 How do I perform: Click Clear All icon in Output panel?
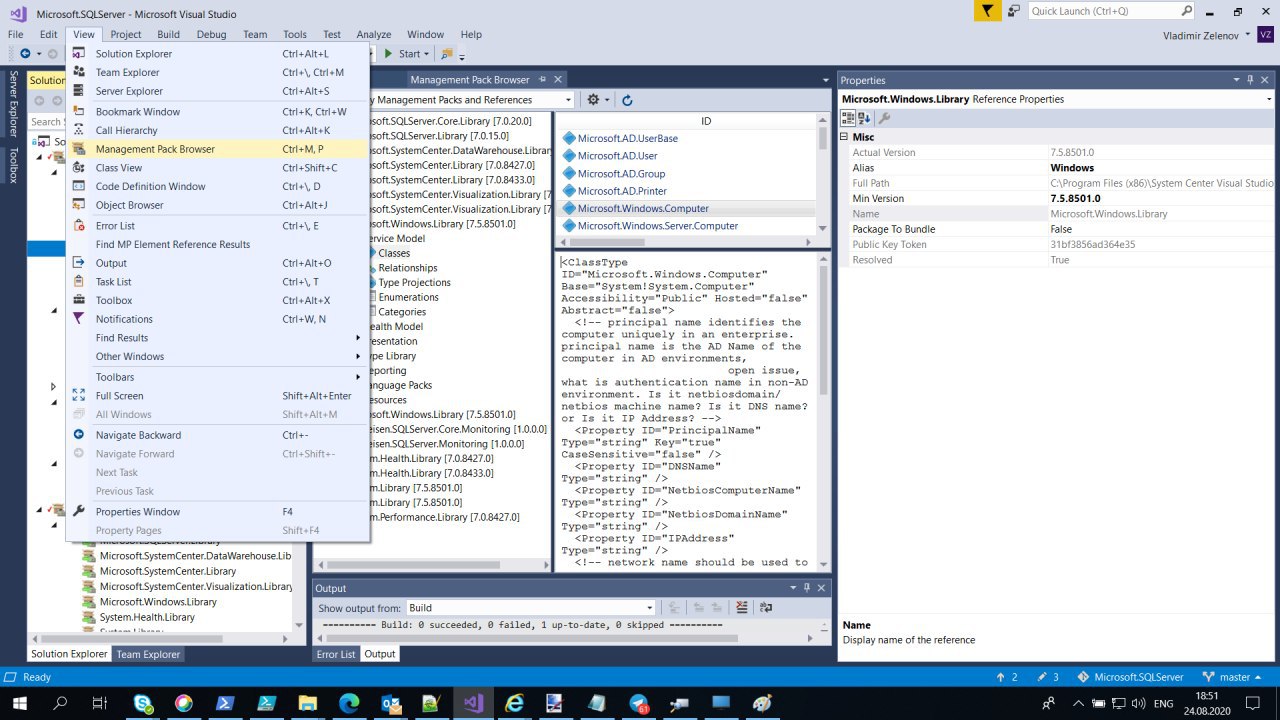tap(742, 607)
